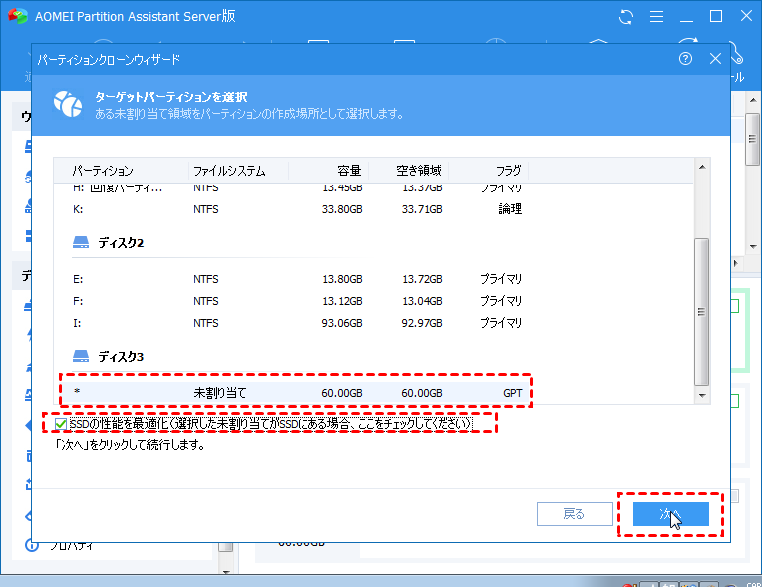The height and width of the screenshot is (587, 762).
Task: Close the partition clone wizard dialog
Action: tap(715, 59)
